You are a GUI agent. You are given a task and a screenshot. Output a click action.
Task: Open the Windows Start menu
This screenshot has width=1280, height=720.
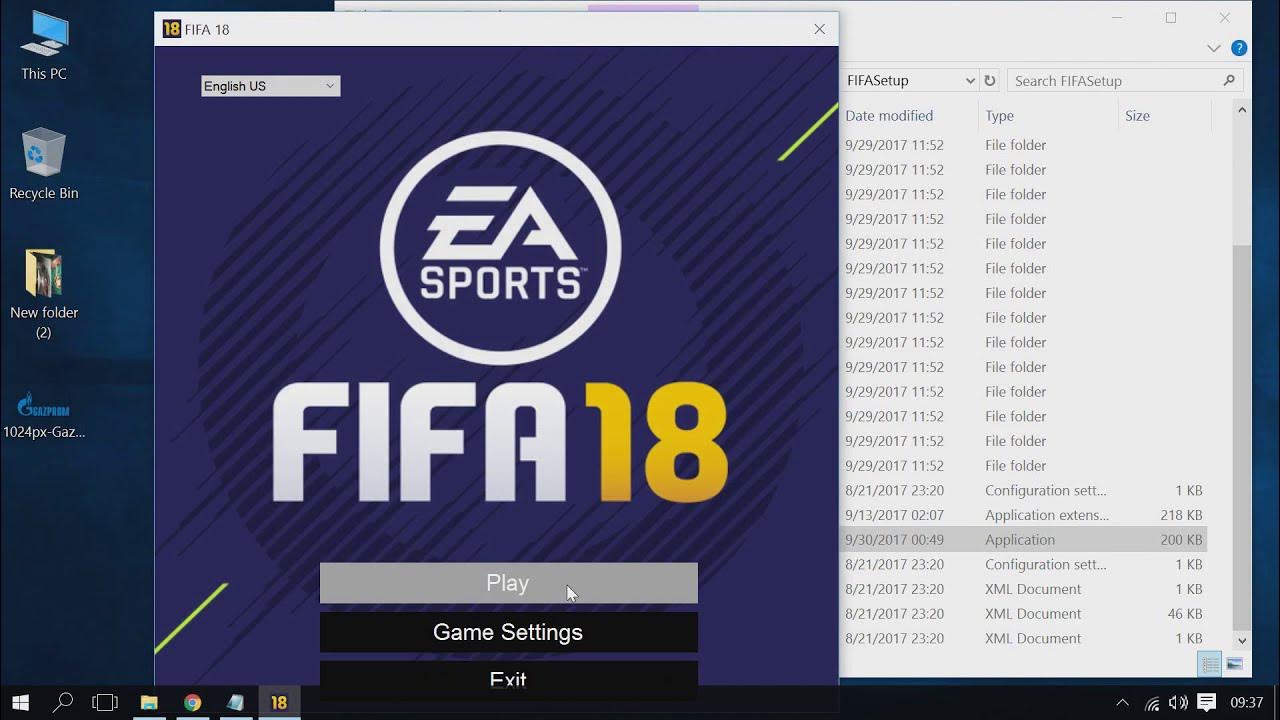(20, 702)
